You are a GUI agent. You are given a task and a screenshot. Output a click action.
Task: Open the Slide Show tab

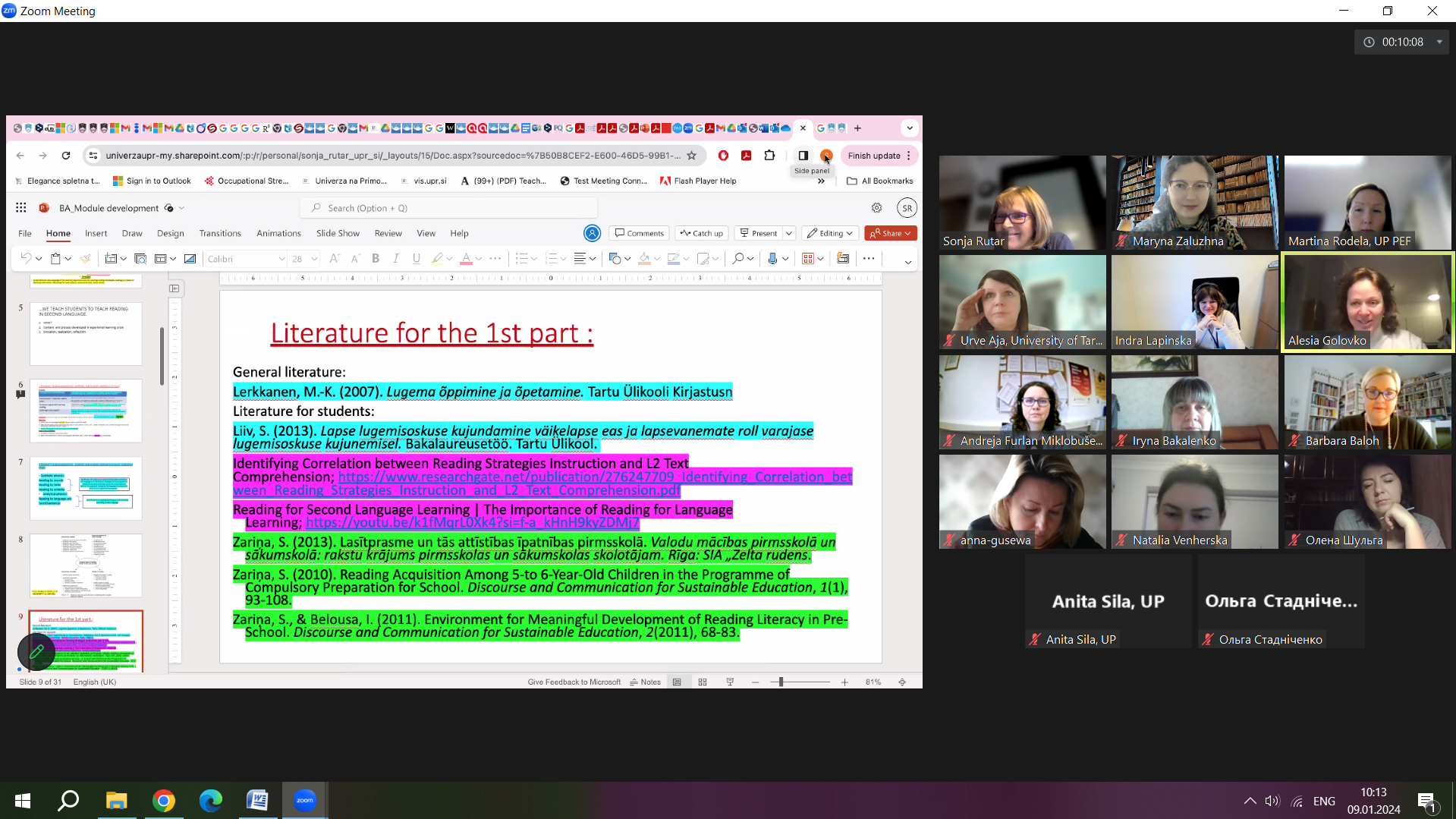[x=338, y=233]
